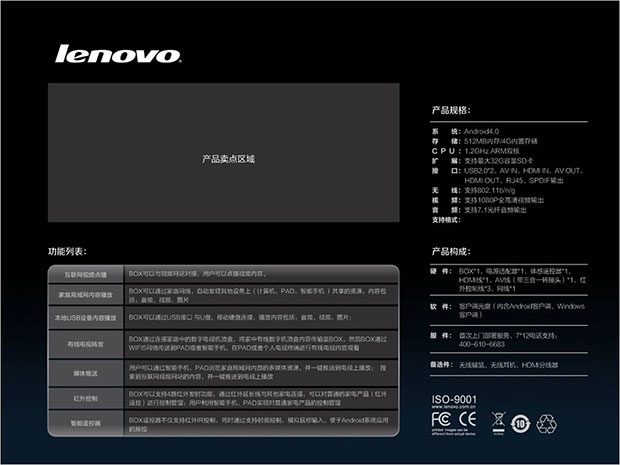620x465 pixels.
Task: Click the 功能列表 section heading
Action: tap(67, 250)
